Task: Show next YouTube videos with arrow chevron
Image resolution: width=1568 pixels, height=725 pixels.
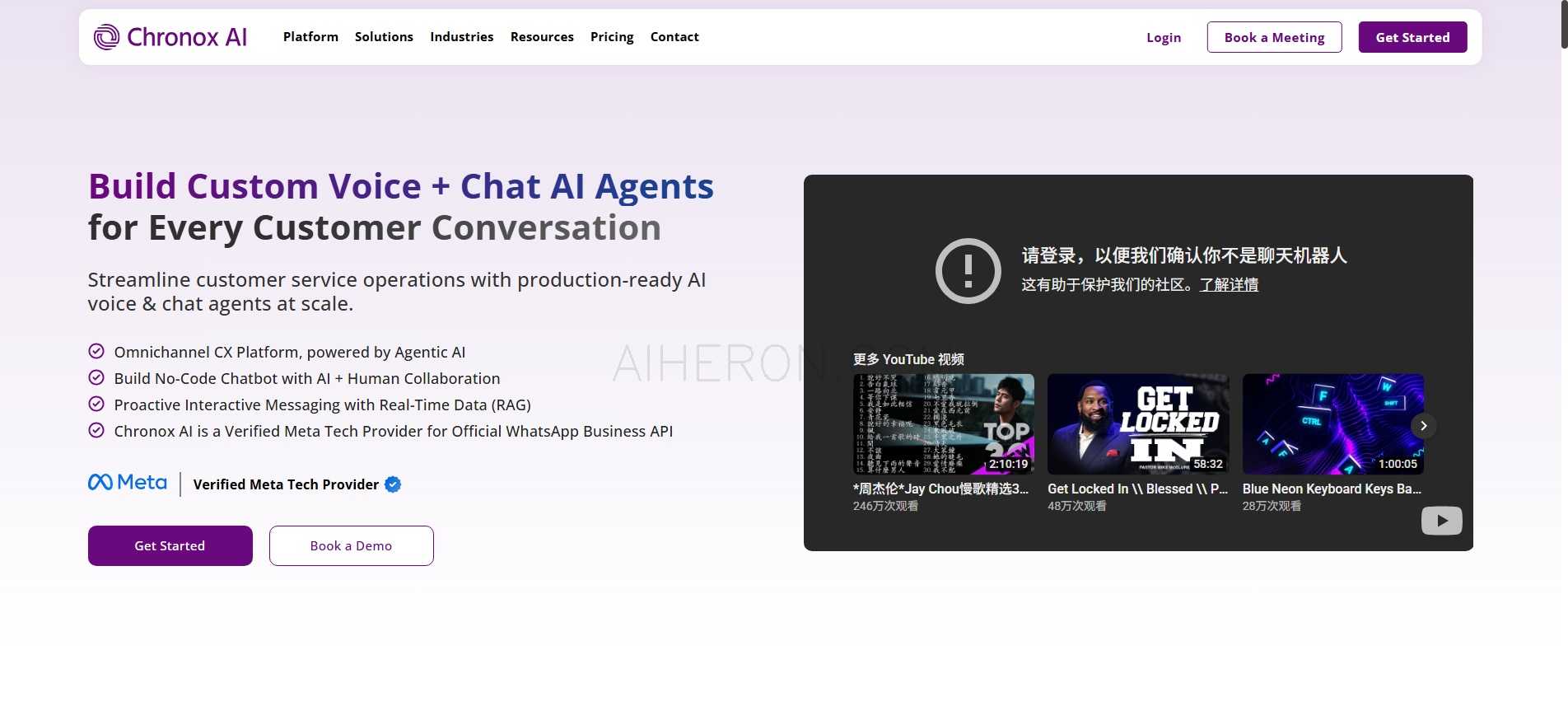Action: [x=1423, y=426]
